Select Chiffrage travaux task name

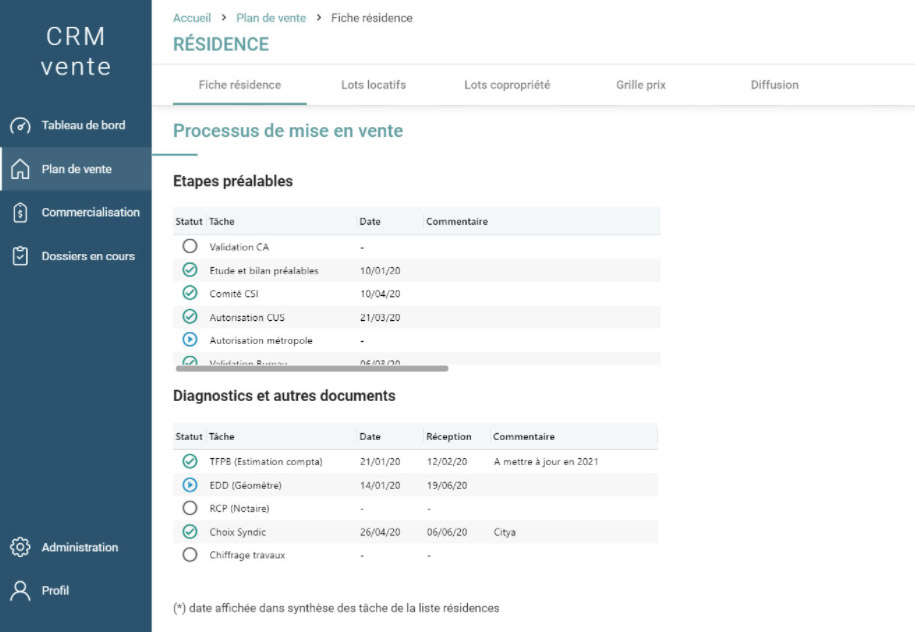[247, 555]
